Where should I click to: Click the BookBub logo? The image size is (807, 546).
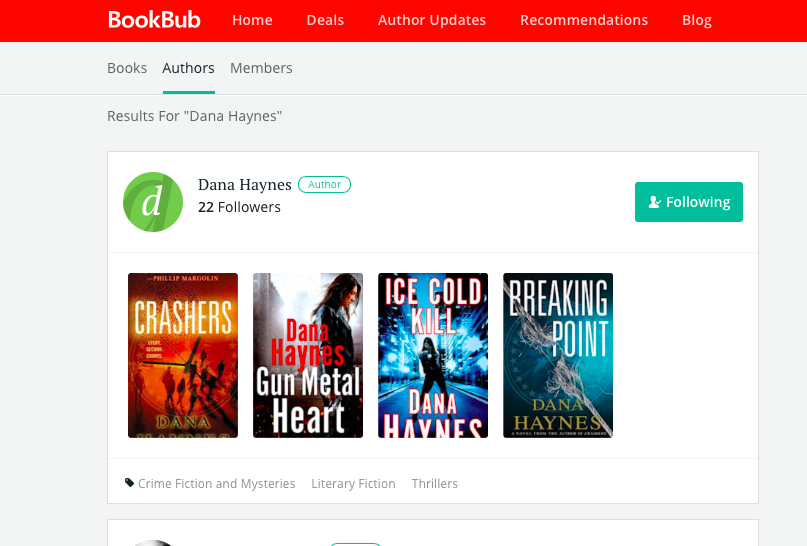pyautogui.click(x=154, y=20)
